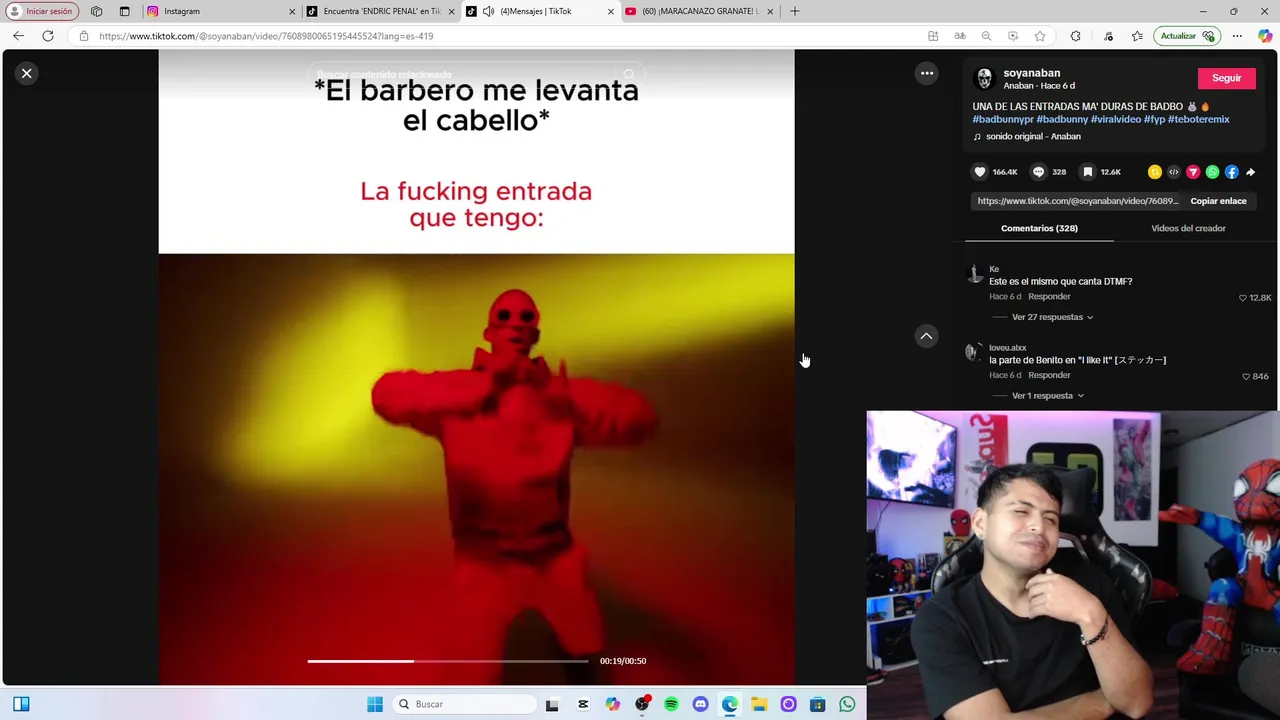The image size is (1280, 720).
Task: Send to friends with the red icon
Action: 1193,172
